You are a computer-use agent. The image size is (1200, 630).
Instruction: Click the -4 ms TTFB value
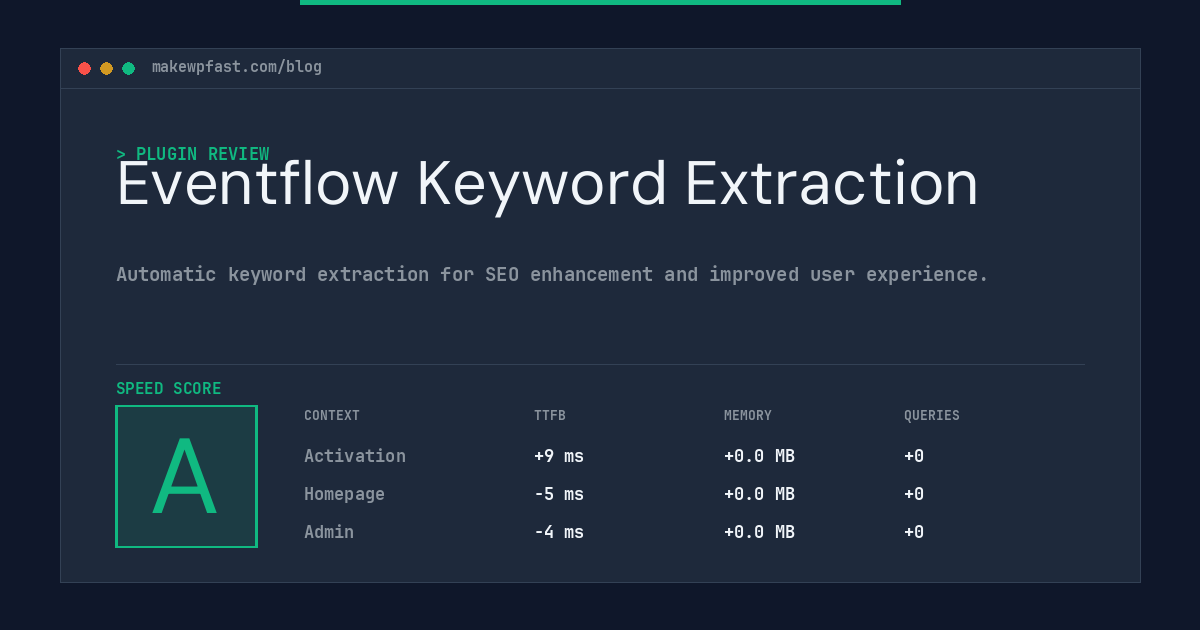click(559, 532)
